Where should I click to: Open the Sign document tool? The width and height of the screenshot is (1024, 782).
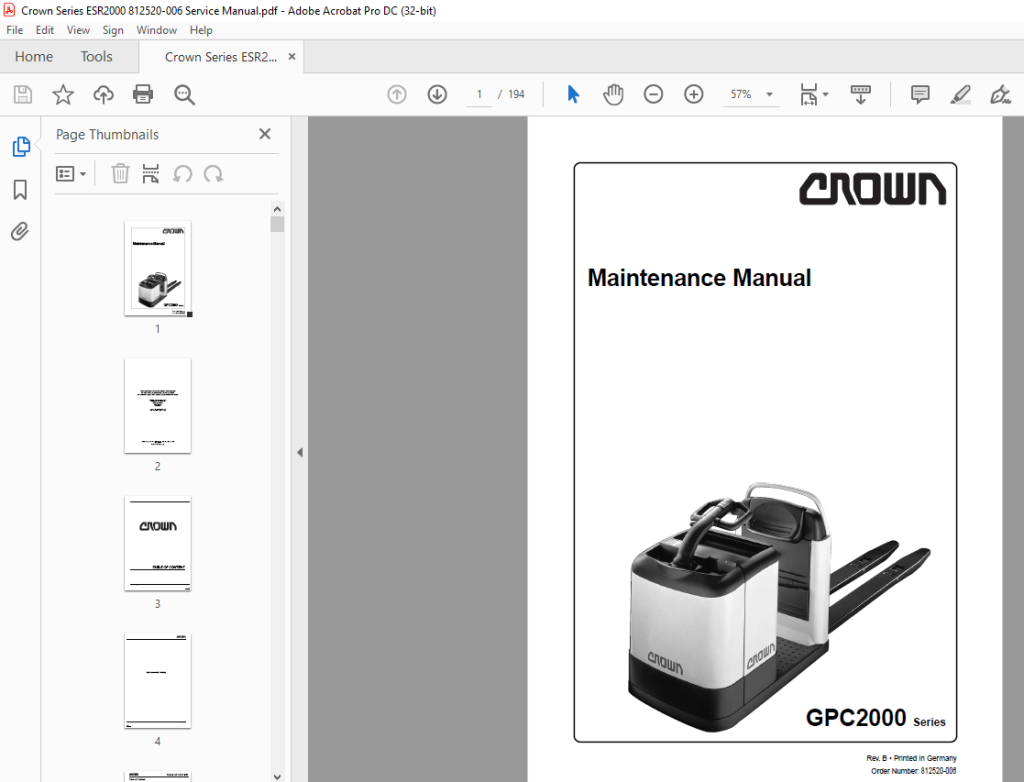[x=1000, y=95]
